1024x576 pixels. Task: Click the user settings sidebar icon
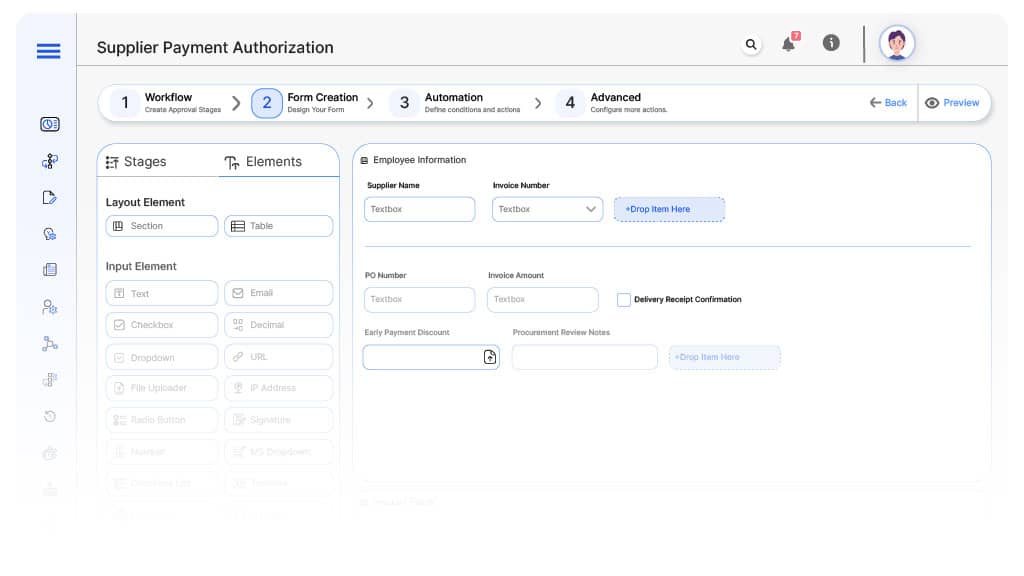50,307
